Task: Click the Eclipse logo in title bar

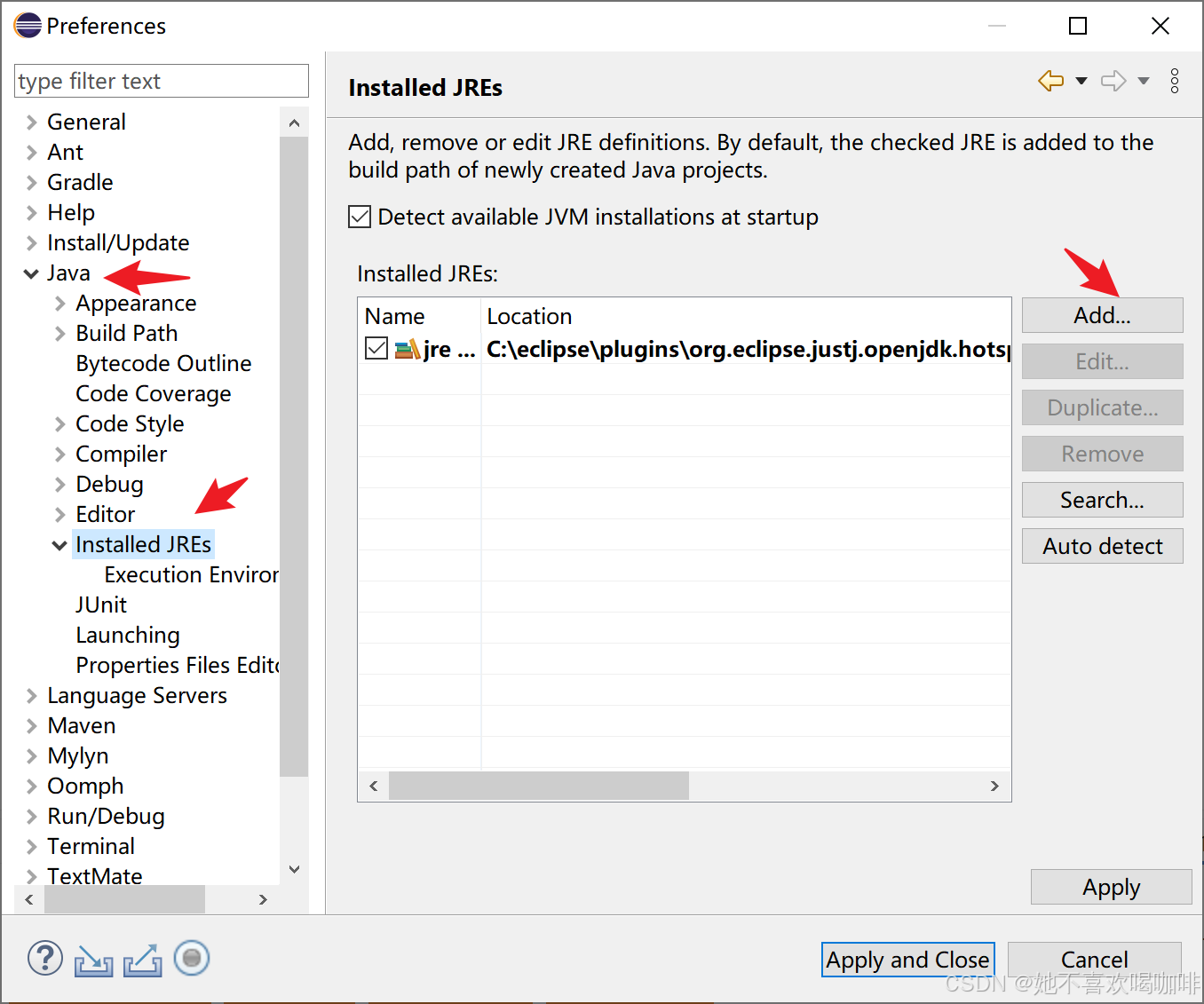Action: [28, 26]
